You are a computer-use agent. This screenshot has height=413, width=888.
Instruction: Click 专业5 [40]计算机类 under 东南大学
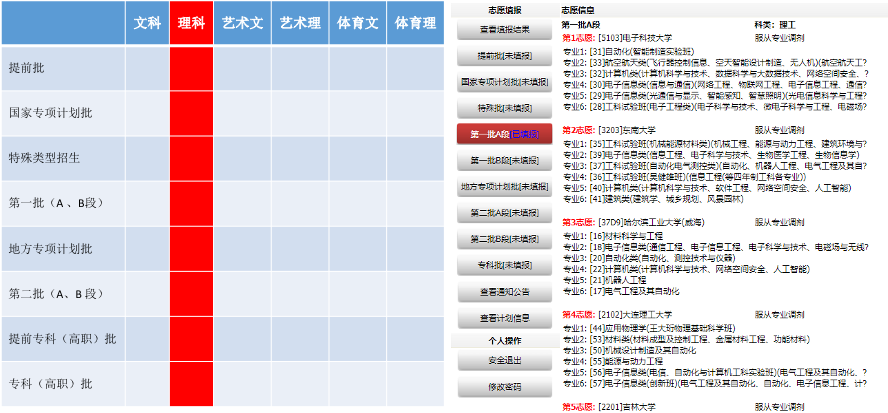707,188
